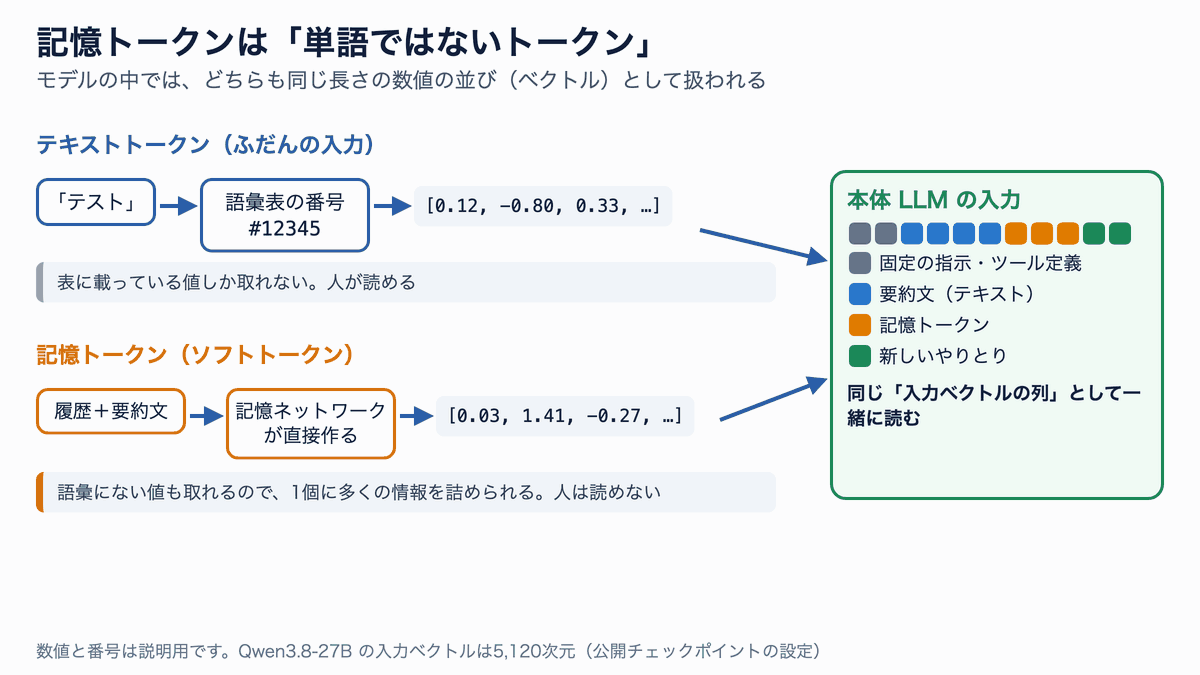Click the note starting with 語彙にない値も取れるので

[x=406, y=492]
